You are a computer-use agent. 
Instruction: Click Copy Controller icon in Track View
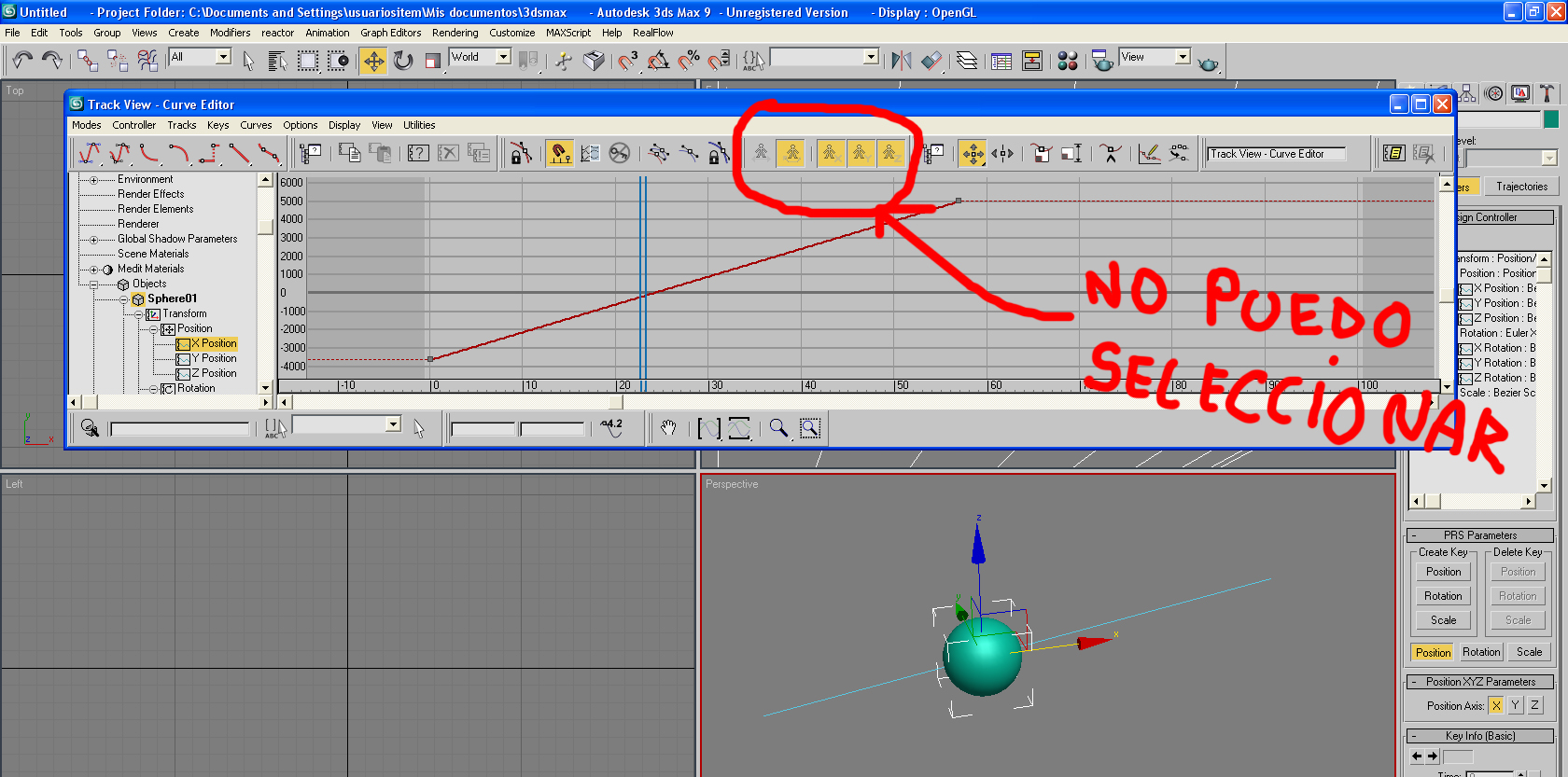350,153
